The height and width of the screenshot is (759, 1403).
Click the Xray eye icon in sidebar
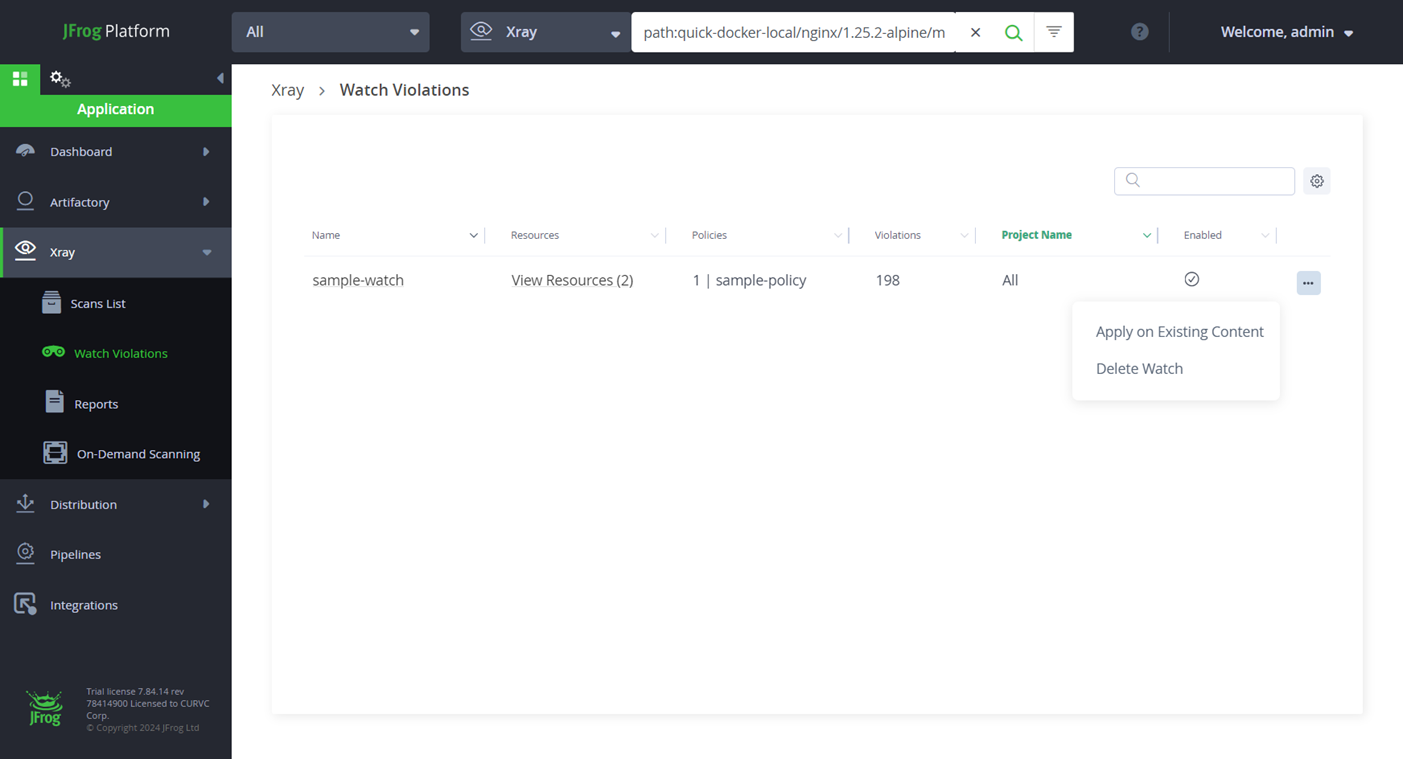pyautogui.click(x=26, y=251)
